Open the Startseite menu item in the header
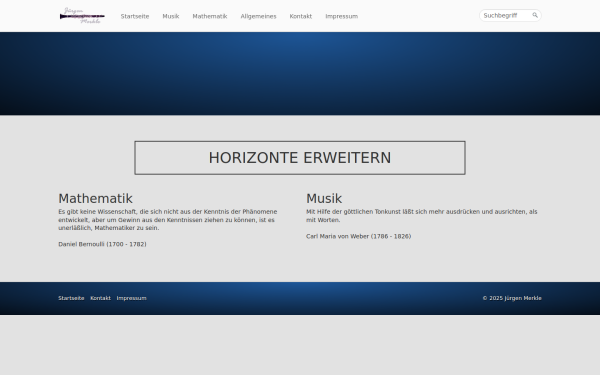Screen dimensions: 600x375 (x=135, y=16)
